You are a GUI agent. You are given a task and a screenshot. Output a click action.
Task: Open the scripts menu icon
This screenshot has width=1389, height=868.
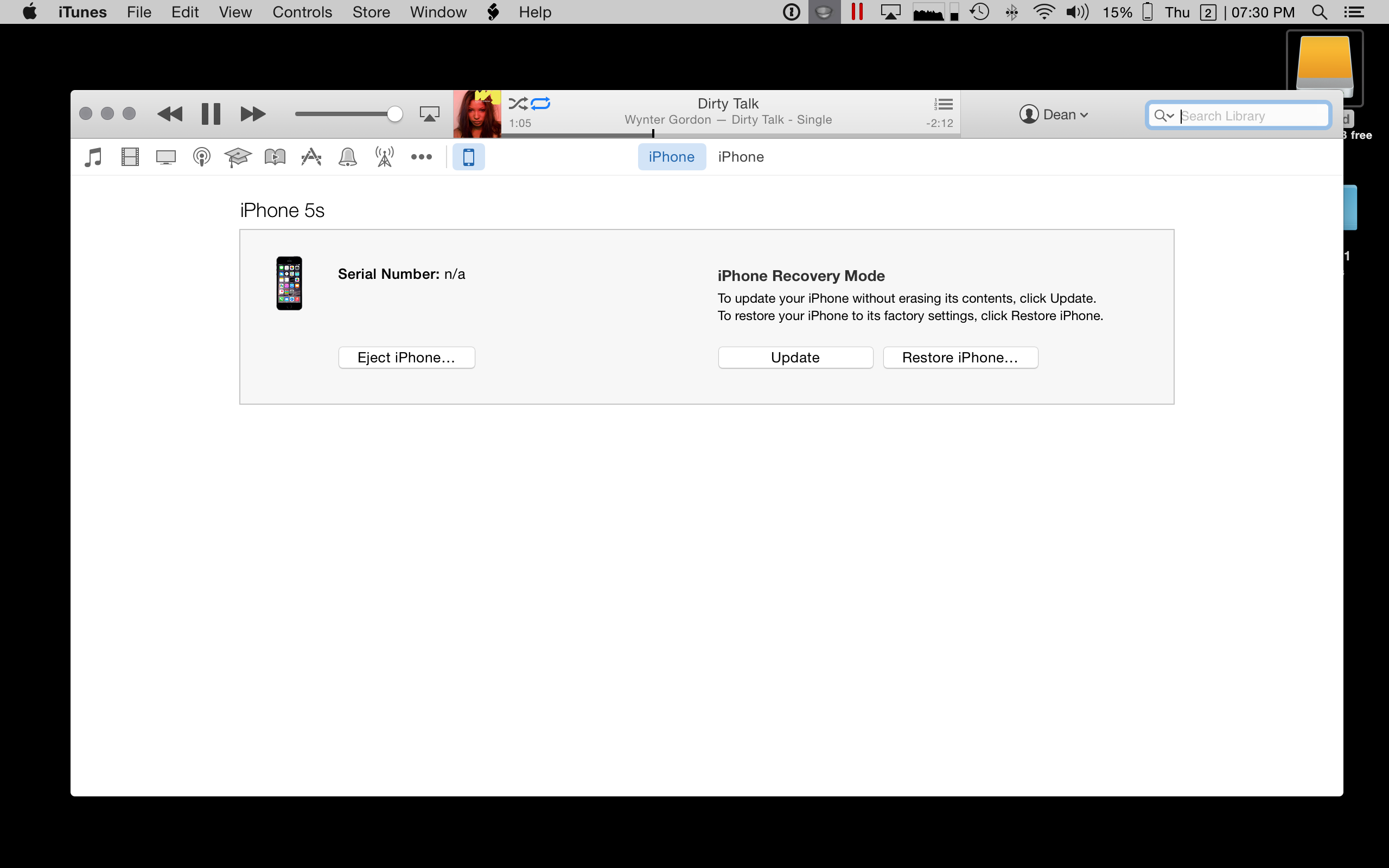click(493, 12)
